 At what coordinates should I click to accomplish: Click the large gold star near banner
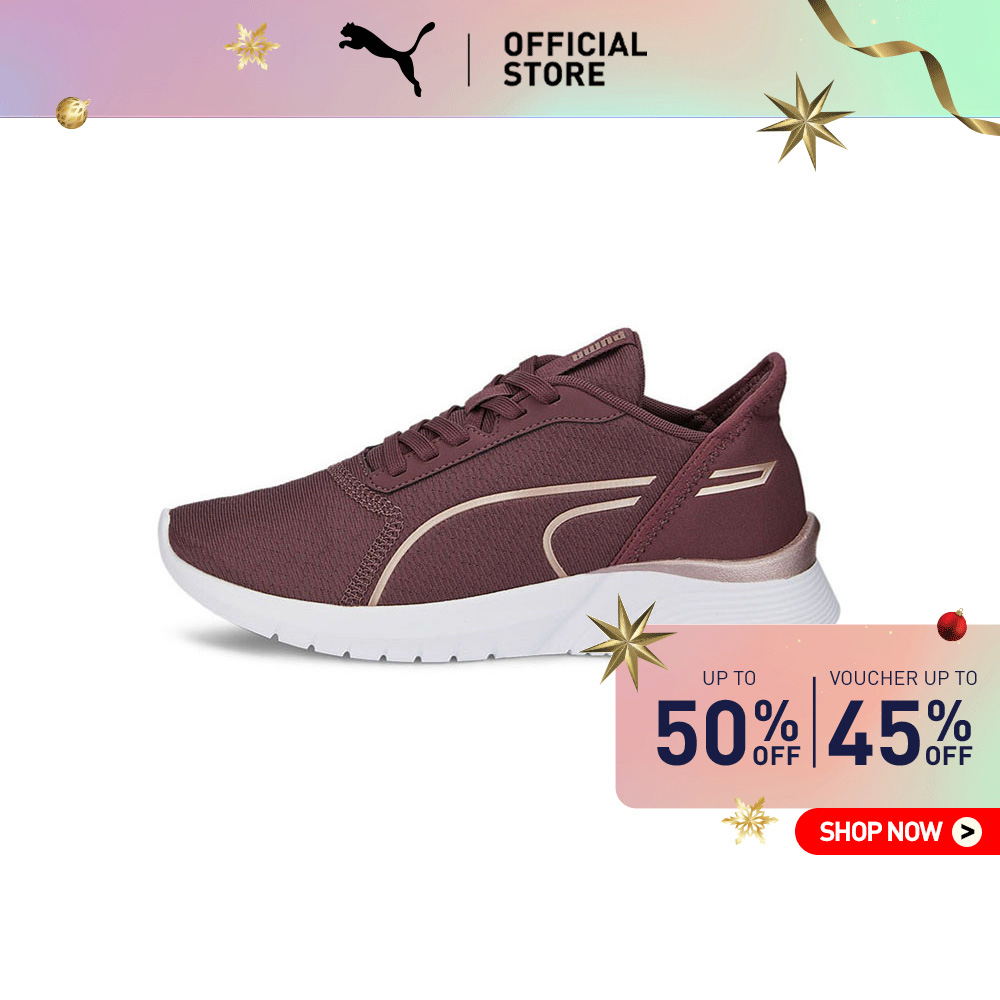pos(804,121)
